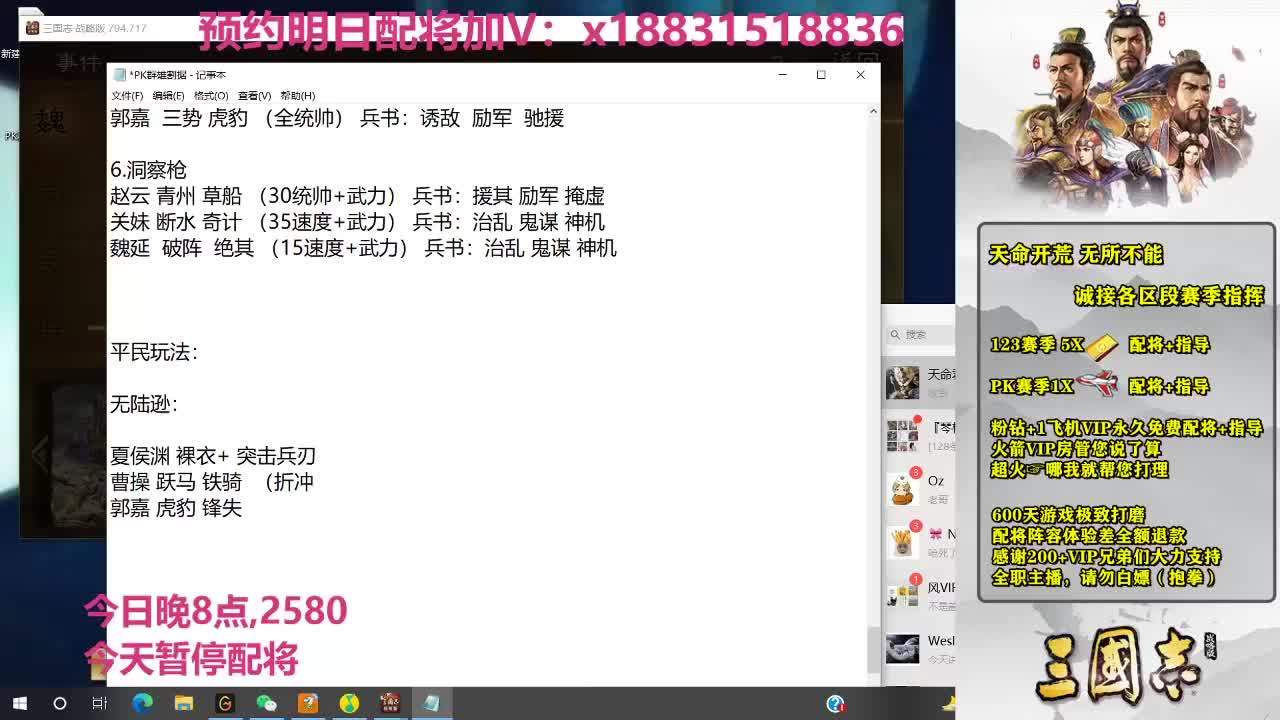Open the 天命 chat in WeChat list
The height and width of the screenshot is (720, 1280).
(919, 382)
